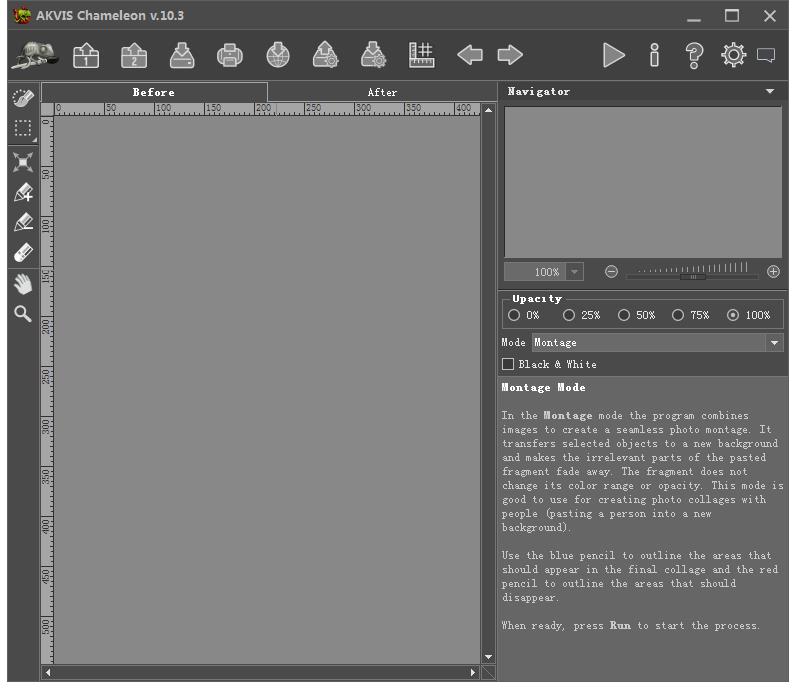Open preferences gear icon
This screenshot has width=796, height=689.
click(x=734, y=55)
